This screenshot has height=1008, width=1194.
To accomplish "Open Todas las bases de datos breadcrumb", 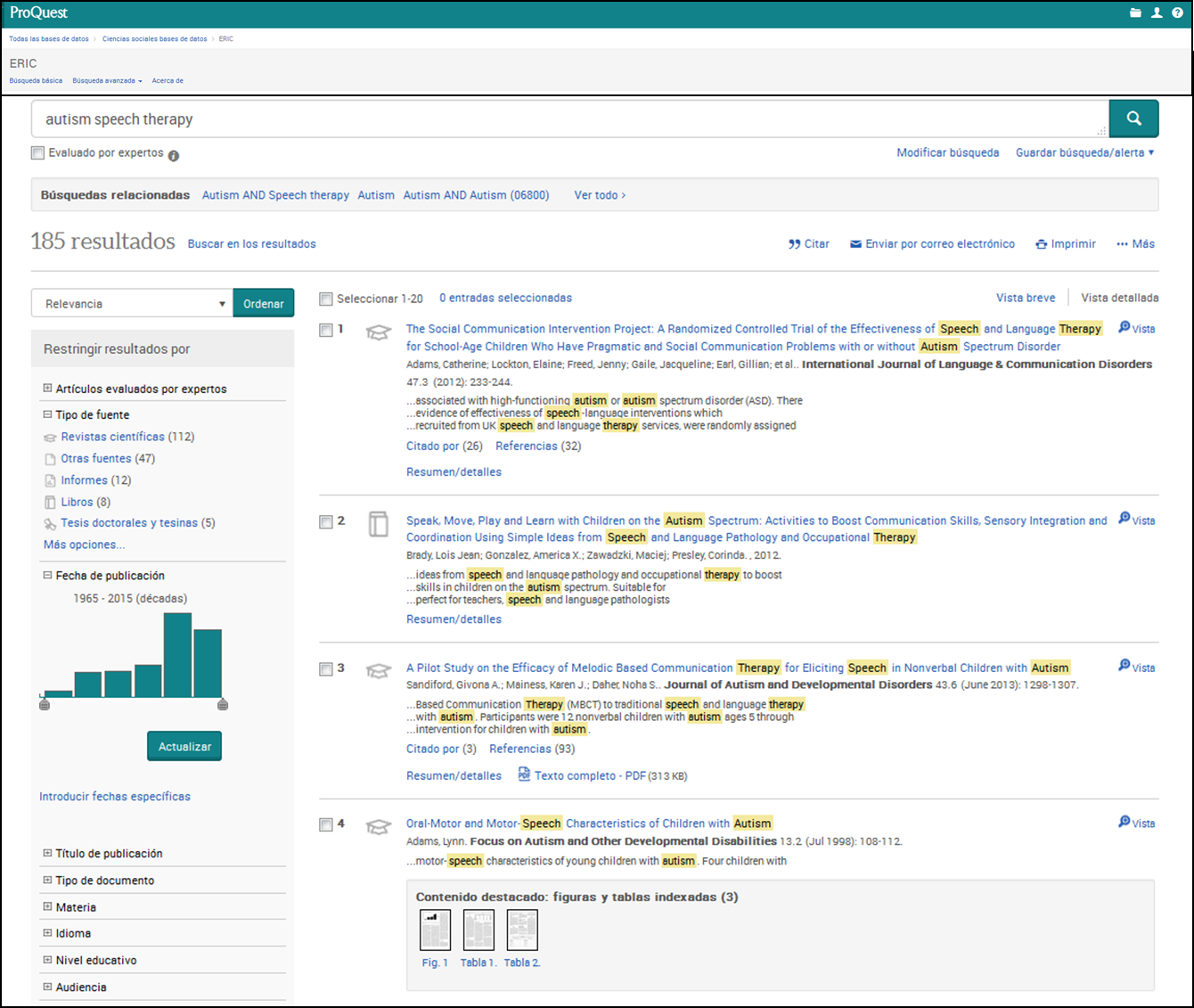I will [49, 39].
